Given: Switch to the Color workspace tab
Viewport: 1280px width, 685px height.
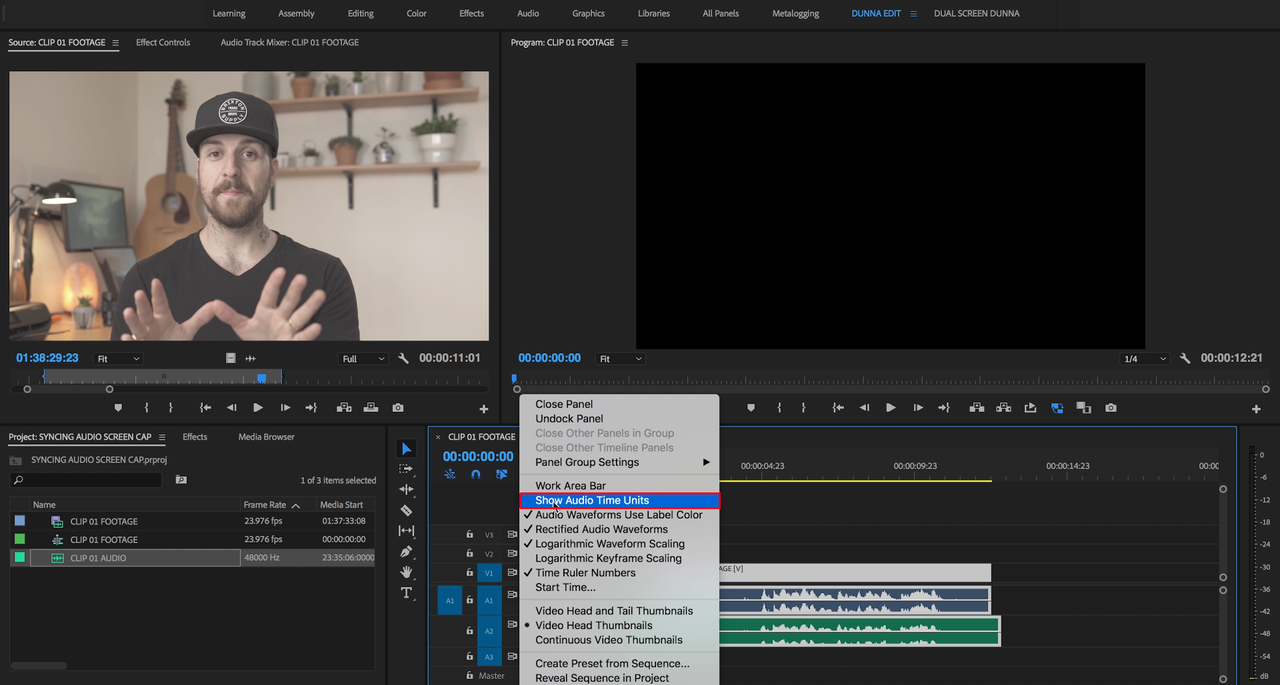Looking at the screenshot, I should [x=416, y=13].
